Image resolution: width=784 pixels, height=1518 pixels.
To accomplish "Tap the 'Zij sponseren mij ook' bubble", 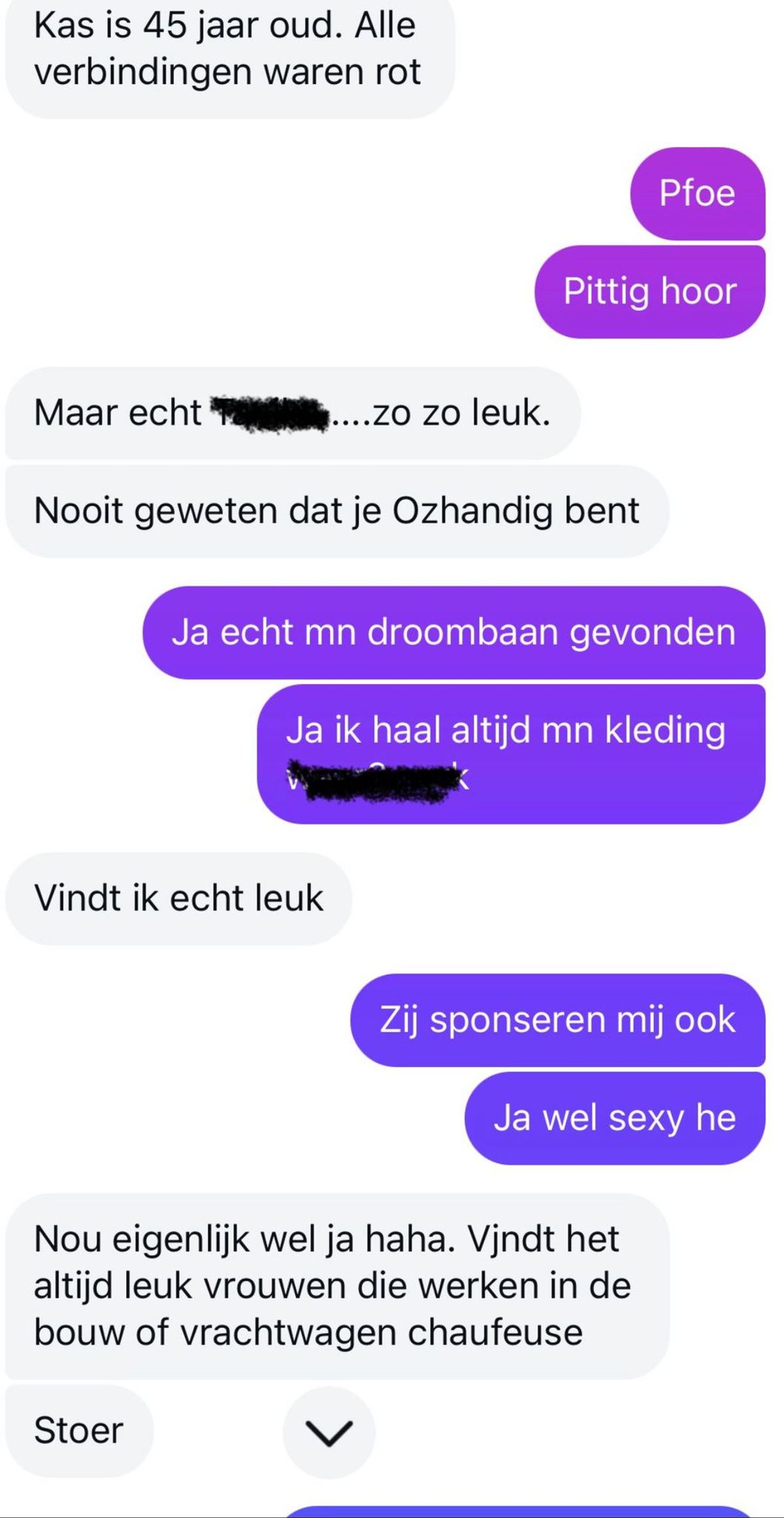I will pos(558,1020).
